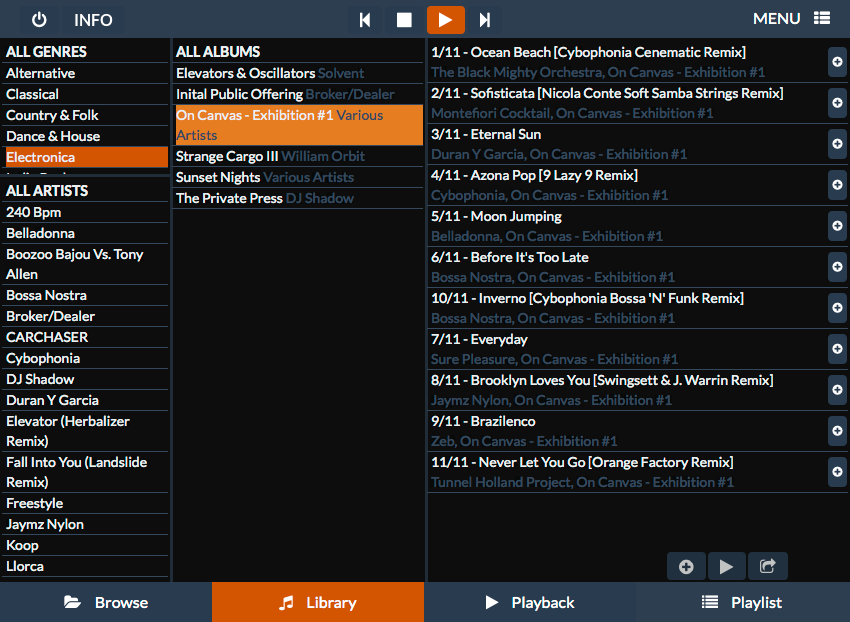Add Brazilenco track to playlist
The width and height of the screenshot is (850, 622).
[838, 431]
